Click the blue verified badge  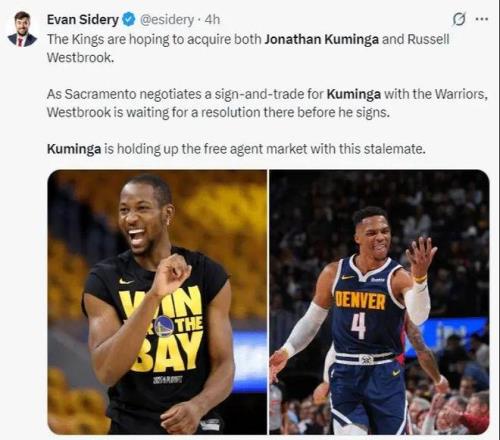coord(128,20)
